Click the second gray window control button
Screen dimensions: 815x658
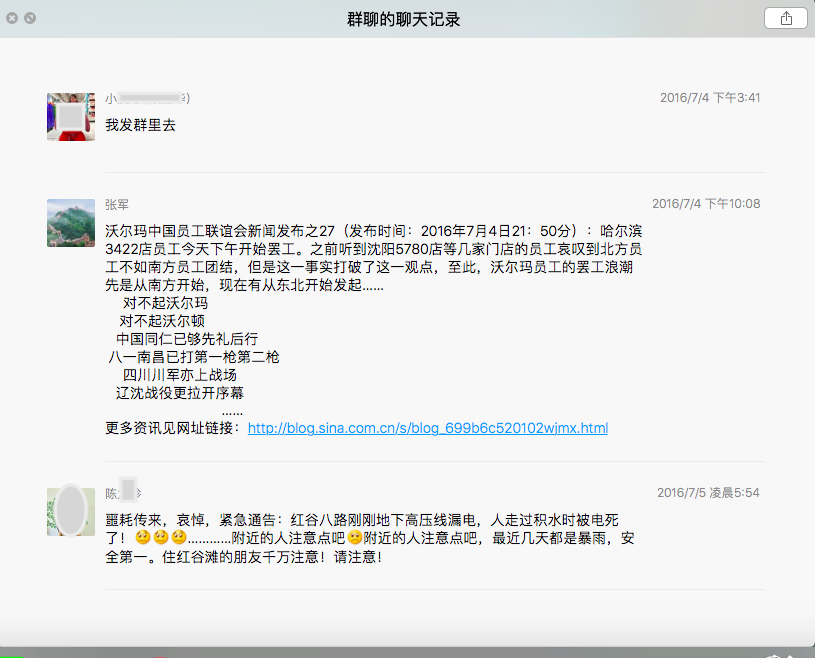coord(30,18)
